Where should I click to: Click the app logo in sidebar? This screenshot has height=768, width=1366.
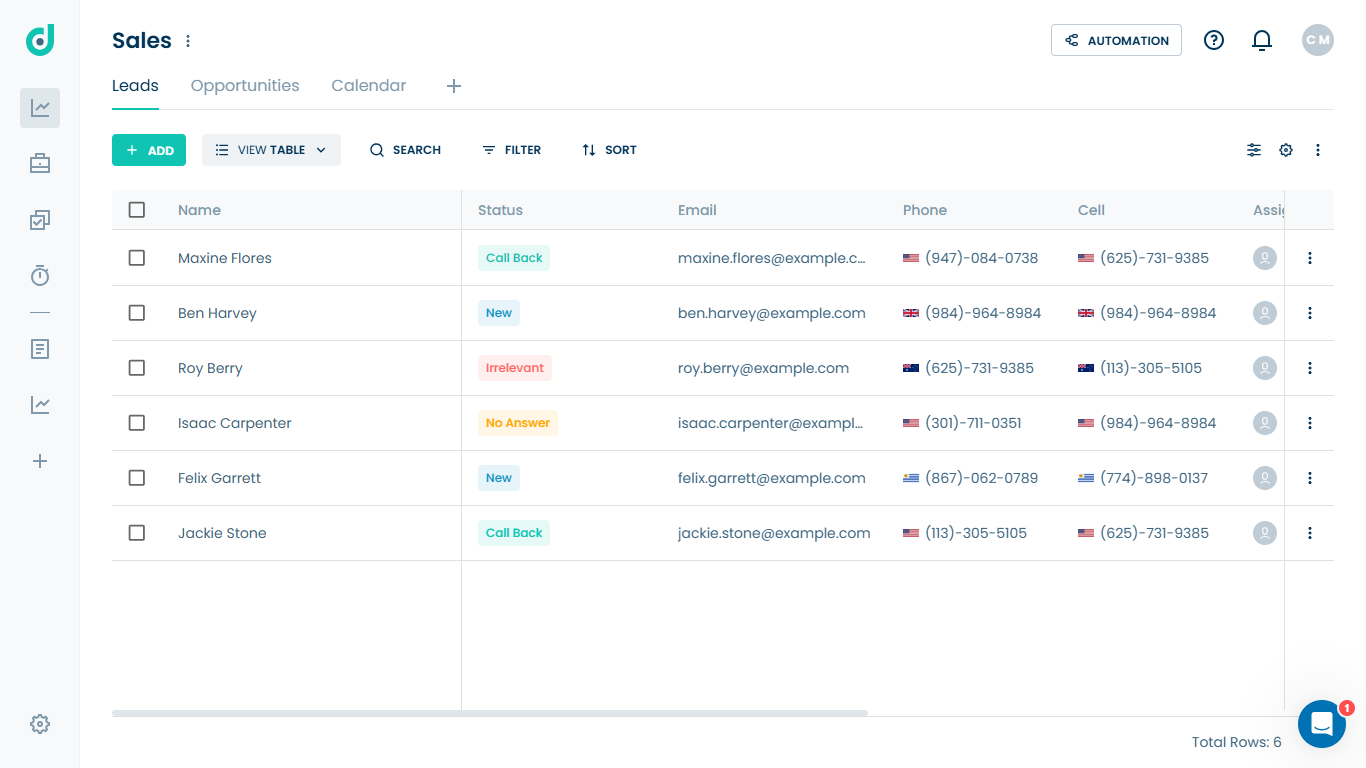pos(40,40)
